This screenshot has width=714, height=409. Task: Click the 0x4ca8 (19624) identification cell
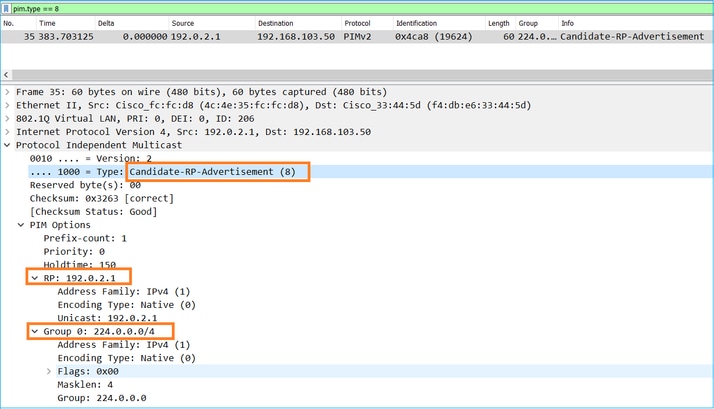[434, 36]
